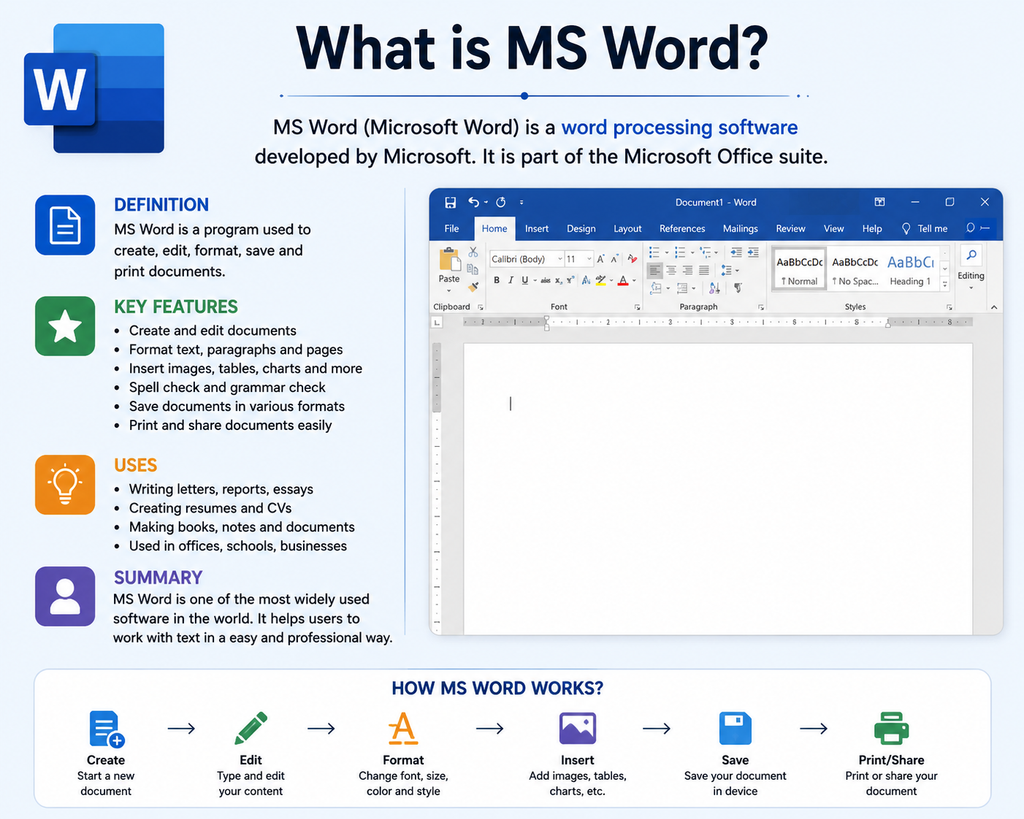Click the Ribbon Display Options icon
This screenshot has width=1024, height=819.
[x=880, y=202]
